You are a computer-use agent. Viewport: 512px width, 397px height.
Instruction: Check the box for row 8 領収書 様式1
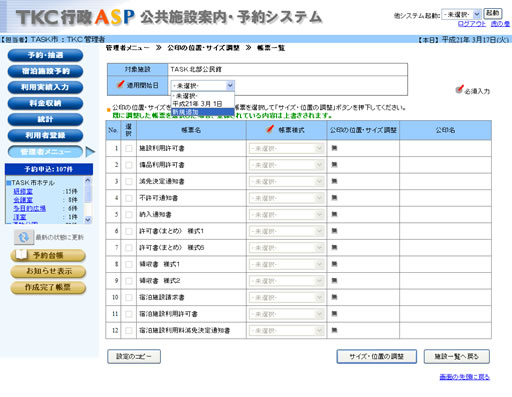pos(129,264)
